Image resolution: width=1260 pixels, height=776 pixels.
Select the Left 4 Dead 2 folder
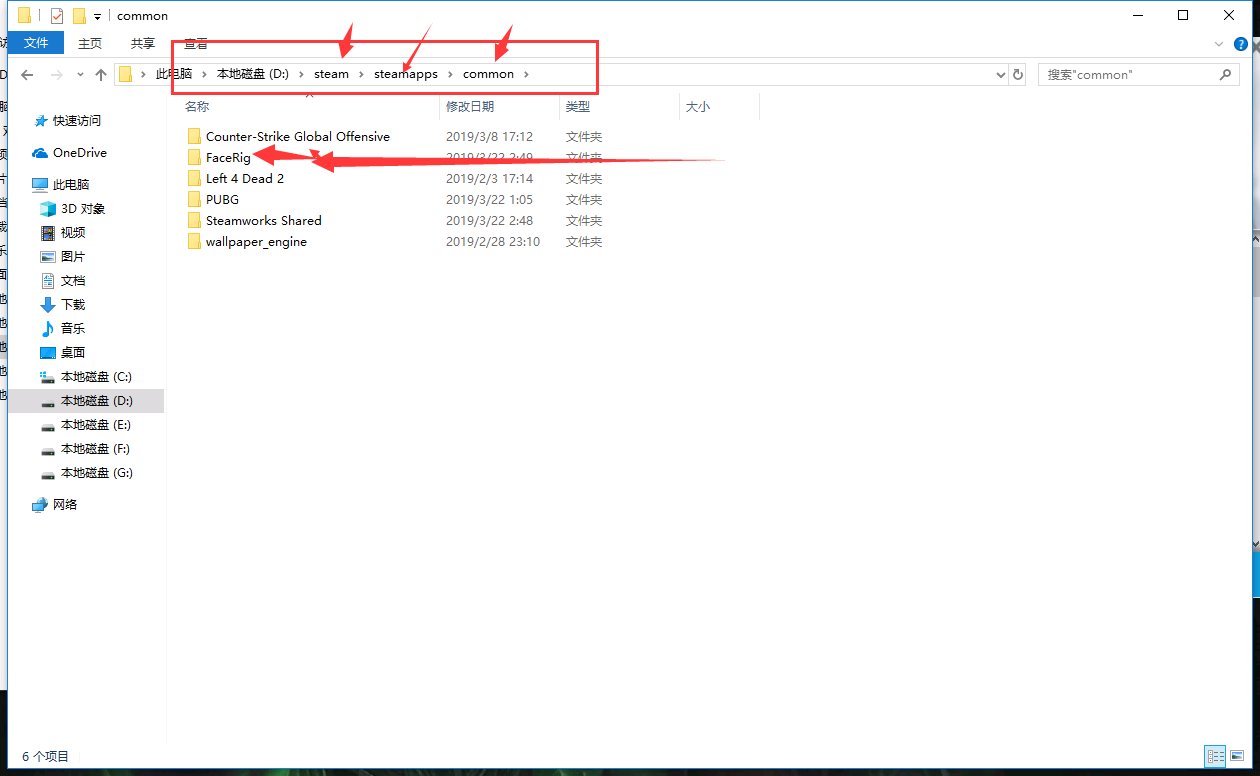tap(245, 178)
